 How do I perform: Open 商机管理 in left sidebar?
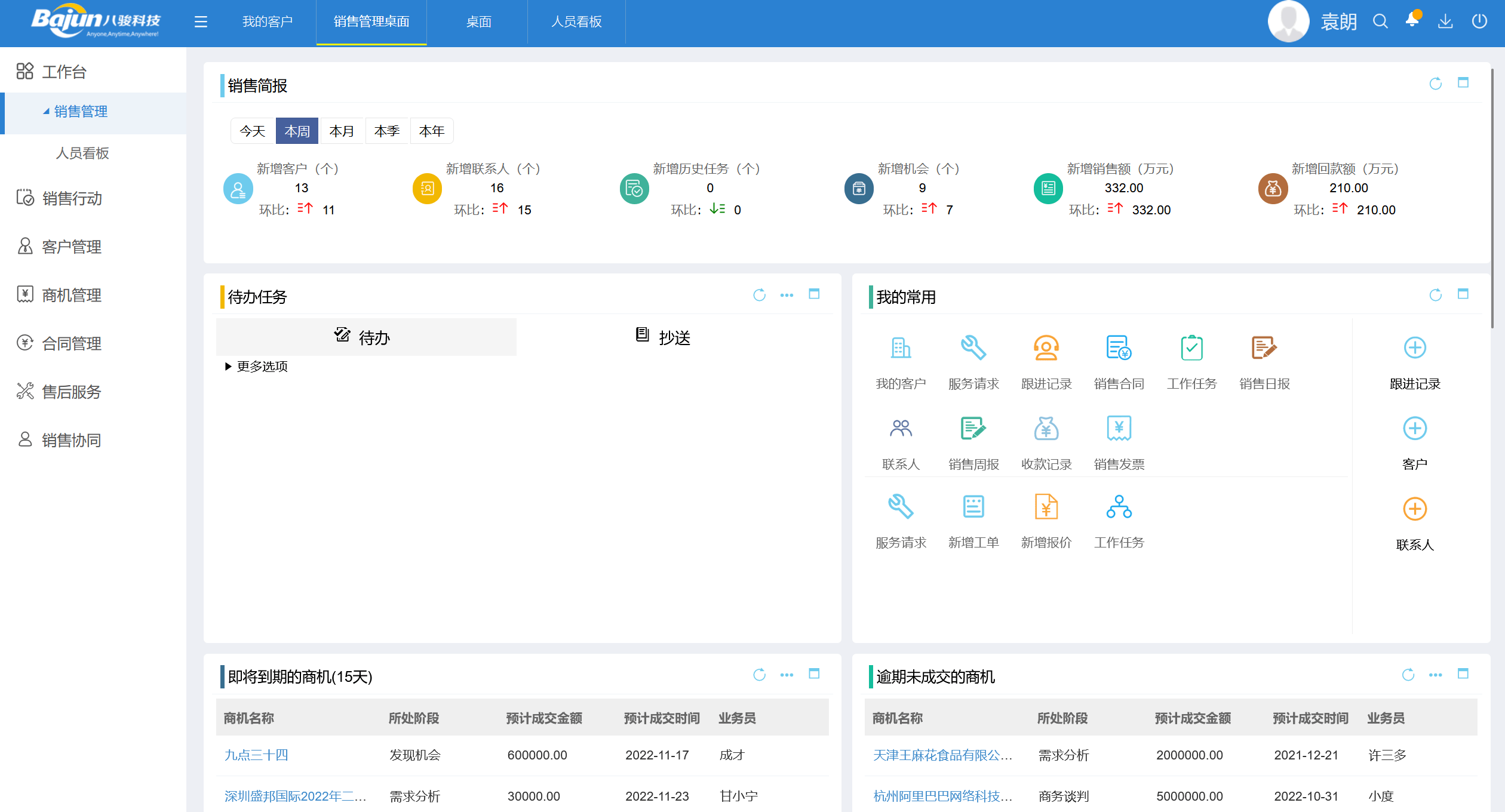pos(71,295)
